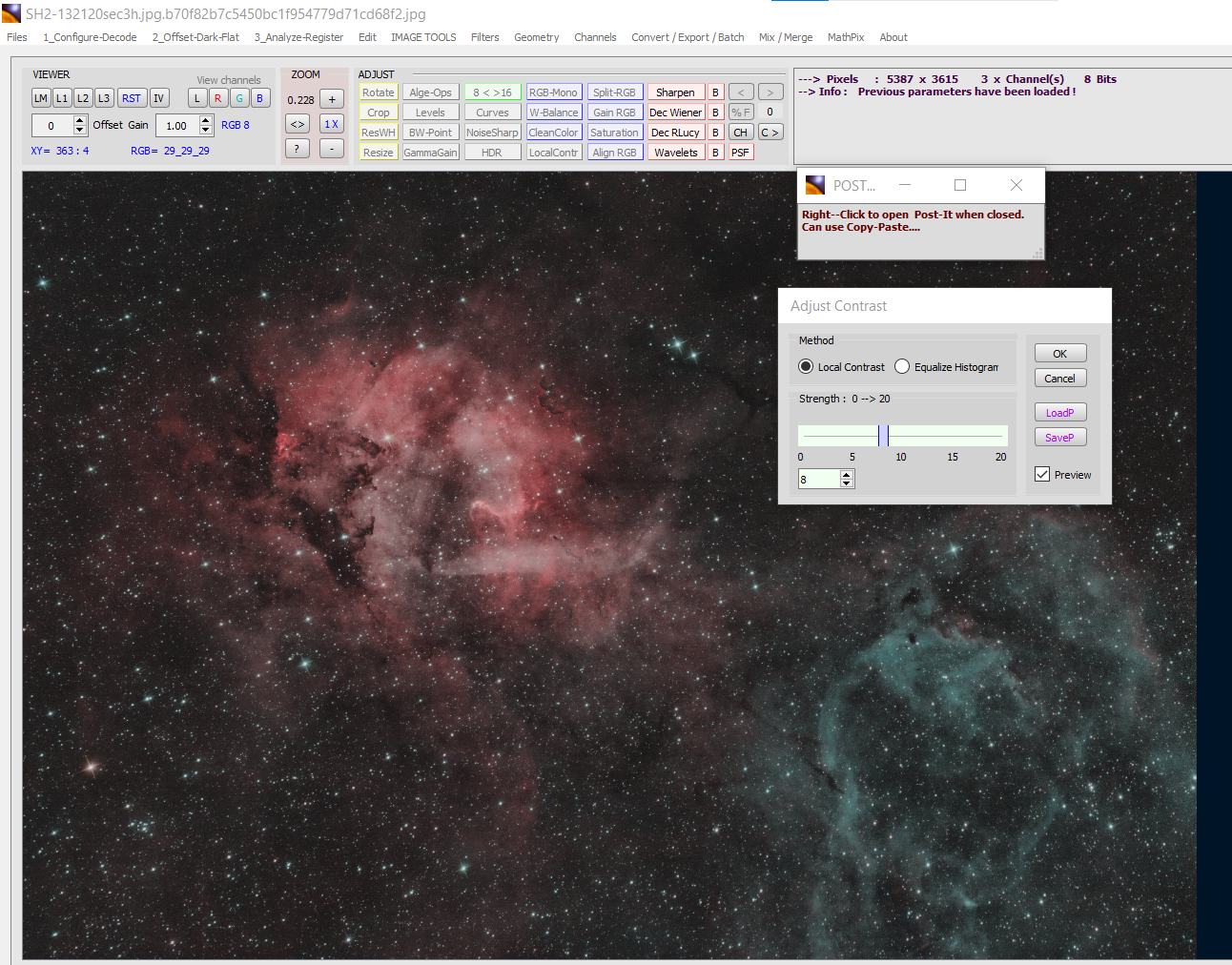Click the C > button
The width and height of the screenshot is (1232, 965).
click(770, 133)
